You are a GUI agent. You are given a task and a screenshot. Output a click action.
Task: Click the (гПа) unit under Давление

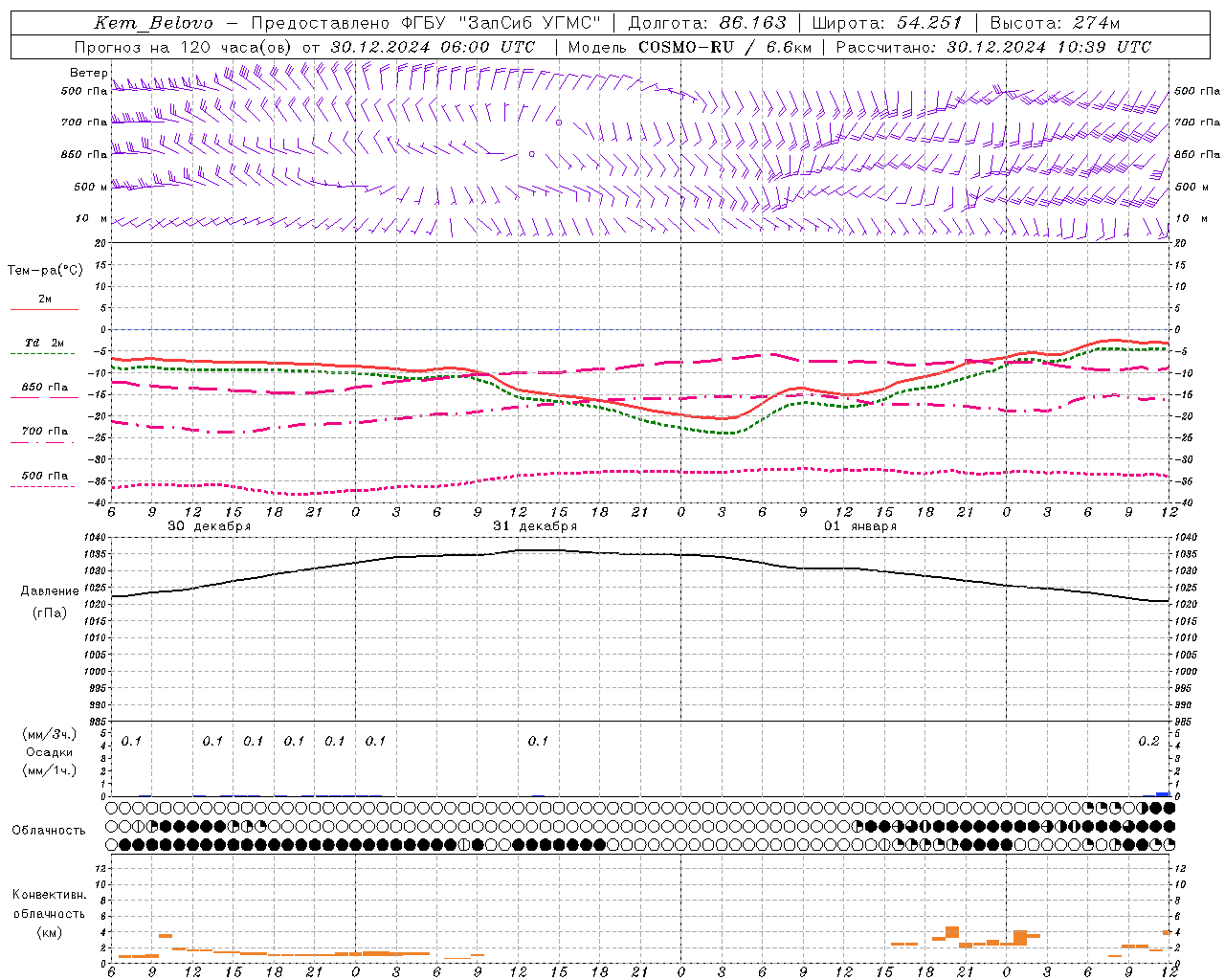(50, 613)
